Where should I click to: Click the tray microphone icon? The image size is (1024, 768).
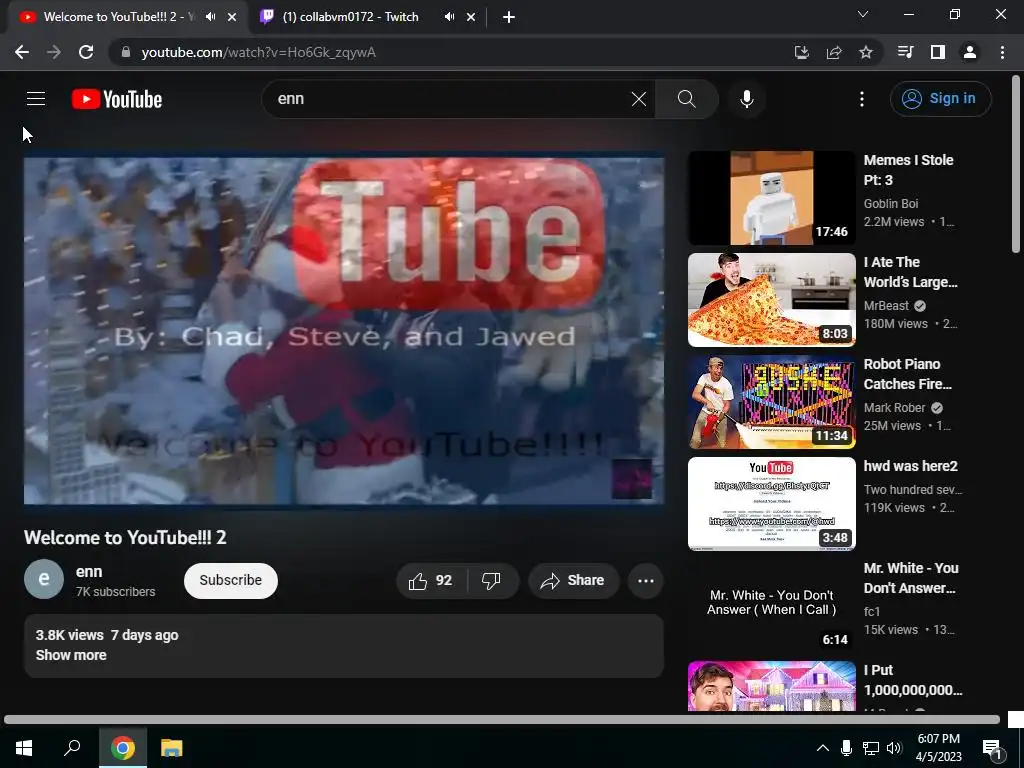(x=846, y=748)
